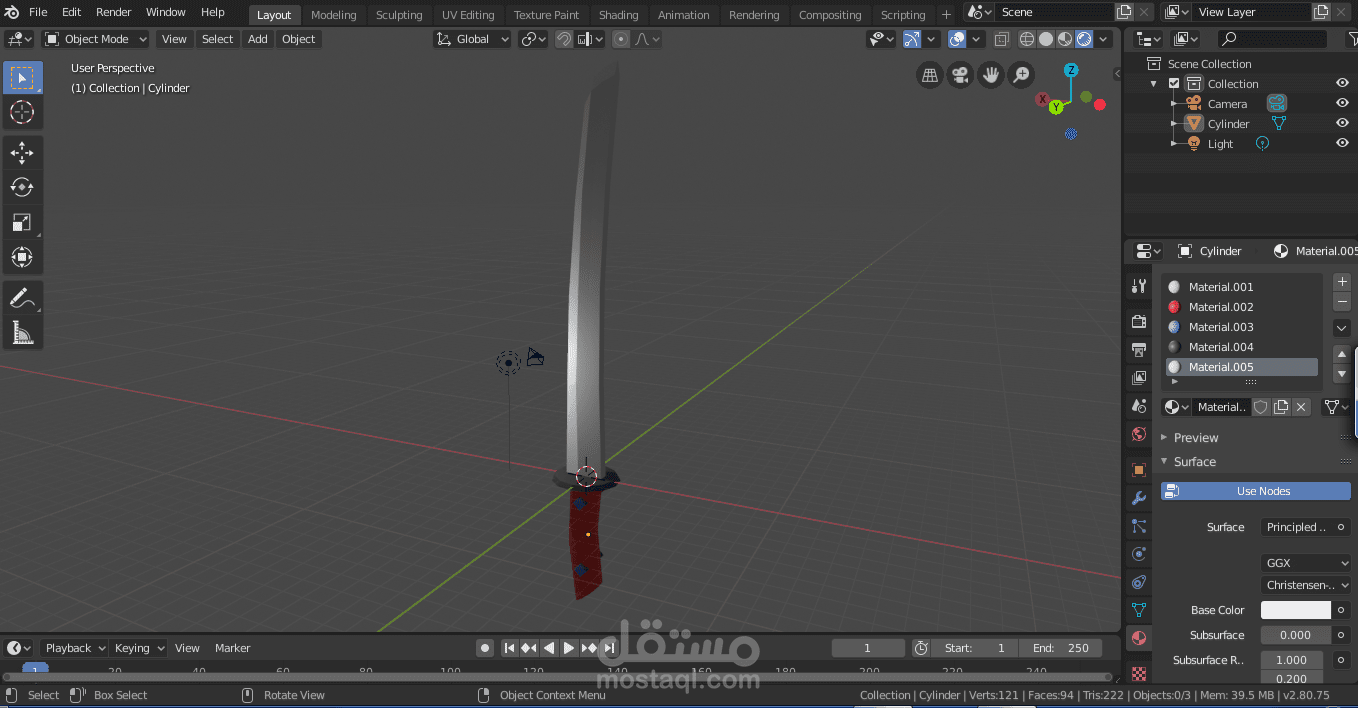Select the Move tool in the toolbar
The image size is (1358, 708).
tap(22, 152)
